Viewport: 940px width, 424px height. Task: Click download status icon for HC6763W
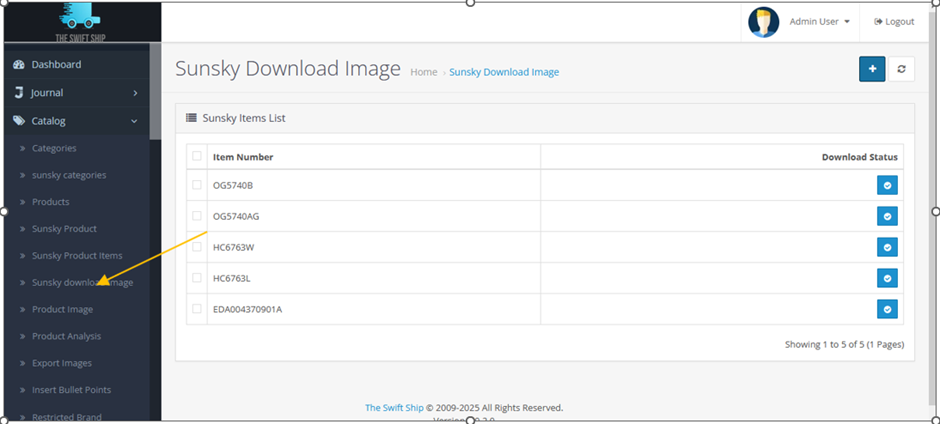point(887,247)
